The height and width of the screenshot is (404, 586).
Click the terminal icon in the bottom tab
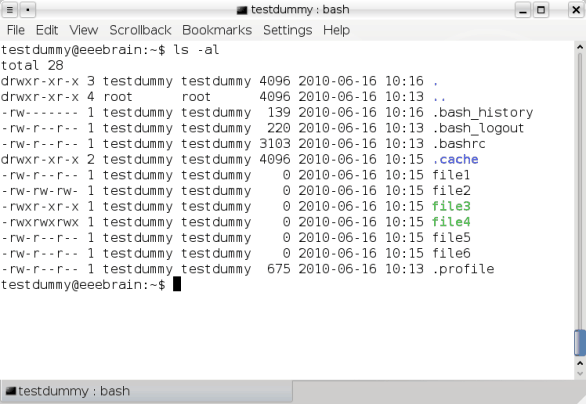coord(11,391)
